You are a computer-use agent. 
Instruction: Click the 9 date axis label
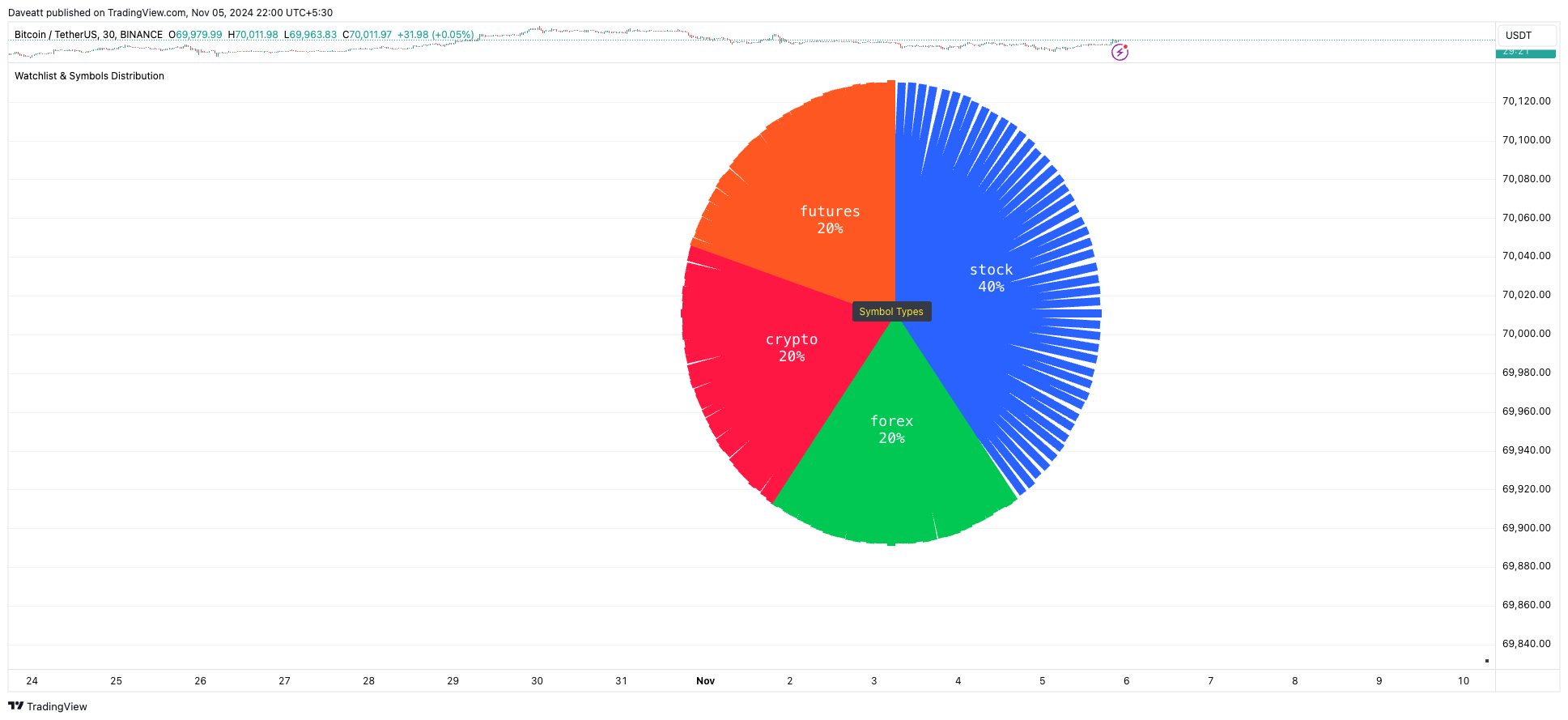(x=1379, y=681)
